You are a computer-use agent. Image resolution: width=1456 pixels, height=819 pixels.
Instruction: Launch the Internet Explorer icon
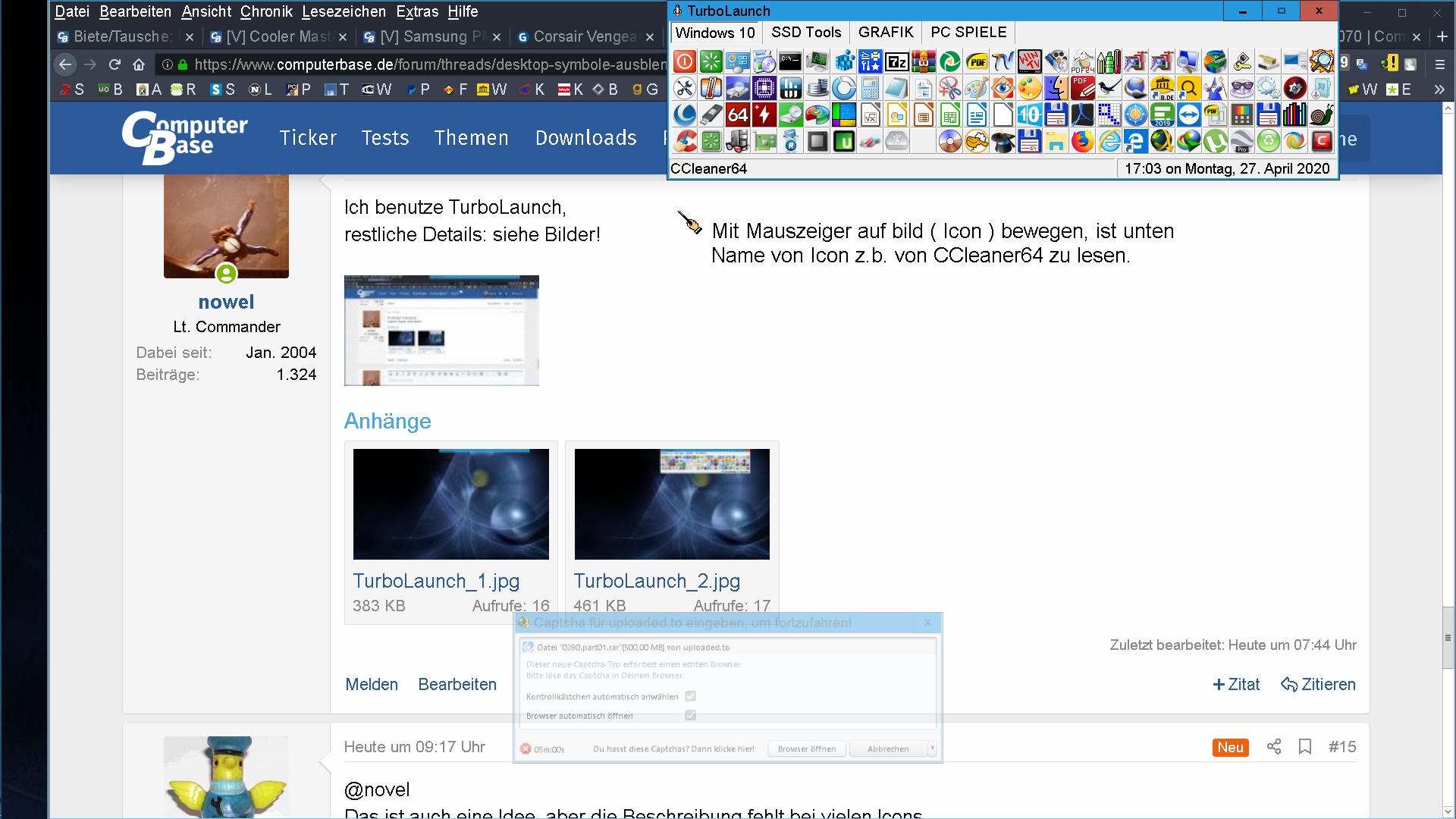point(1109,141)
